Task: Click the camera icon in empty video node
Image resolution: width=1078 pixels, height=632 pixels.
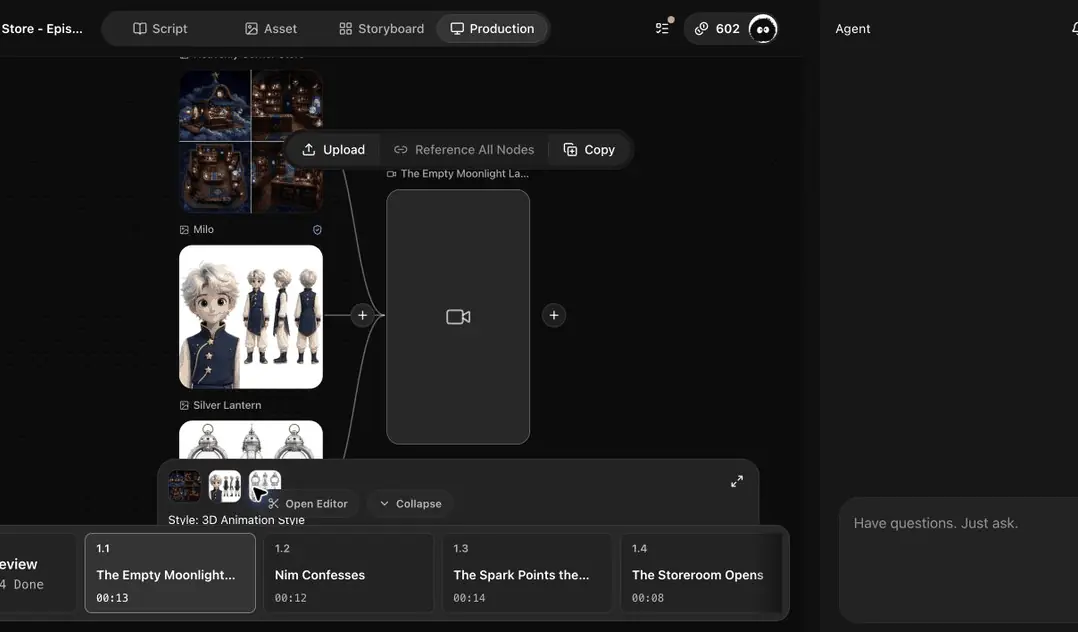Action: click(459, 317)
